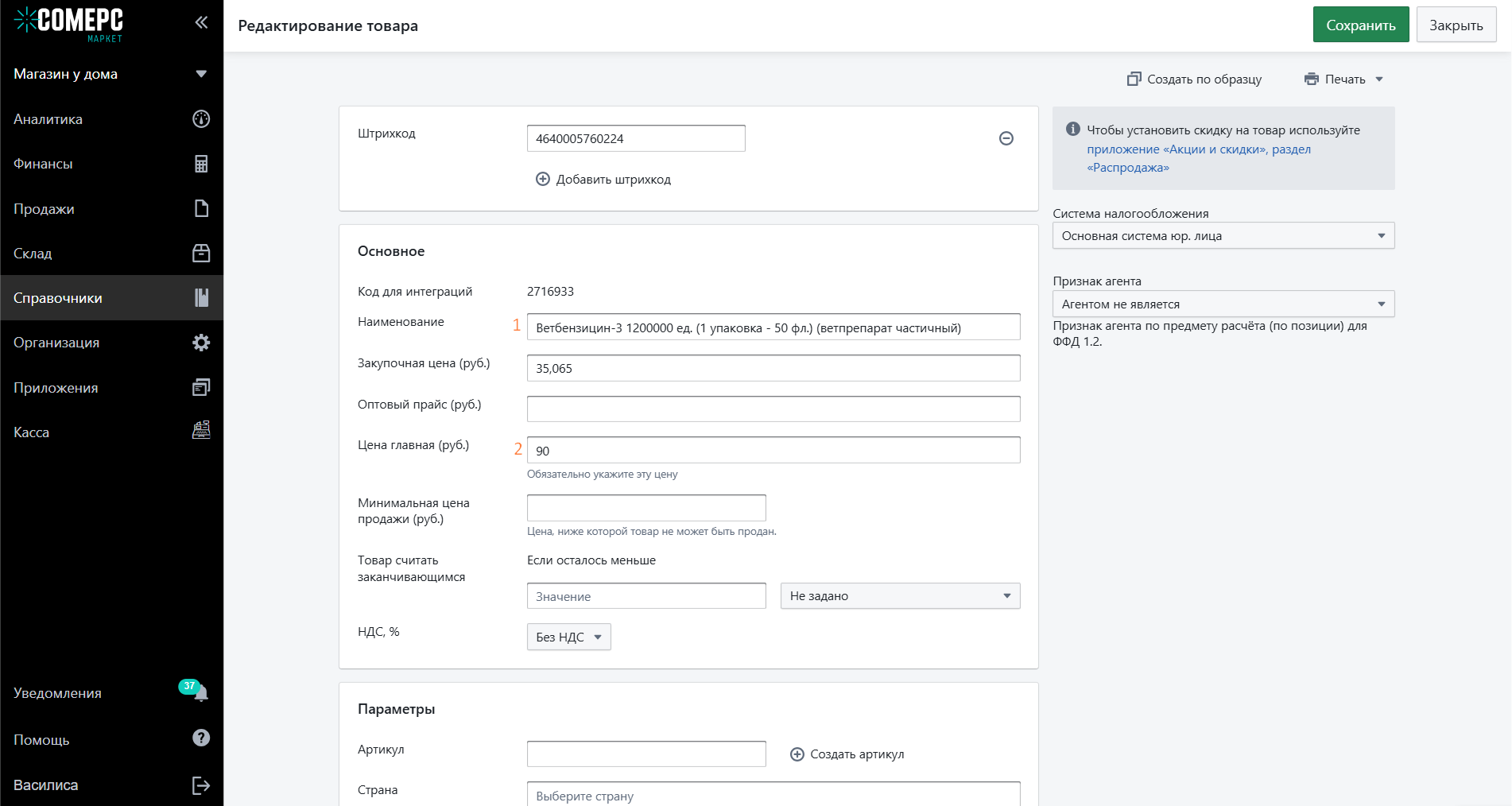Click the logout icon next to Василиса

click(201, 785)
